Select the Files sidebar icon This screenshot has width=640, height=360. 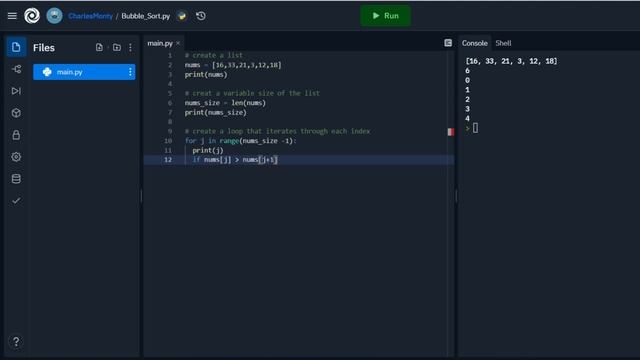(16, 47)
